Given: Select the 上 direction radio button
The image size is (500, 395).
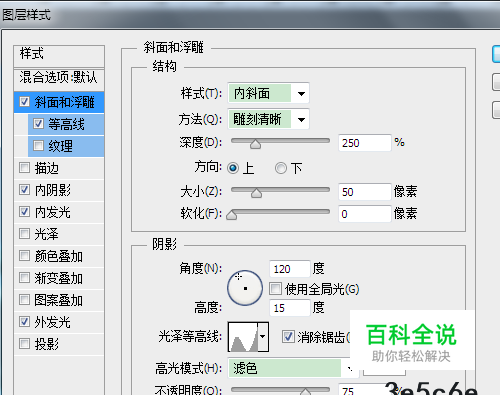Looking at the screenshot, I should tap(233, 168).
